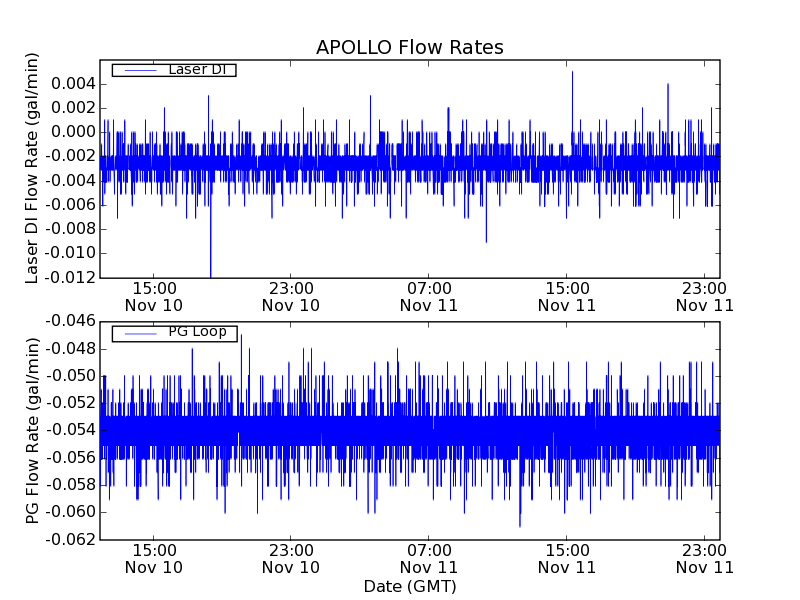
Task: Click '07:00 Nov 11' under the PG Loop plot
Action: point(429,559)
